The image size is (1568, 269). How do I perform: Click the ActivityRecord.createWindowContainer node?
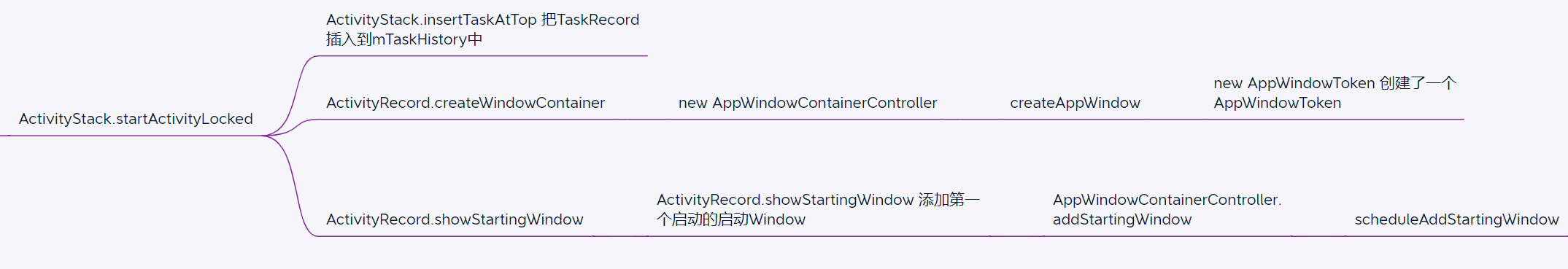(466, 103)
